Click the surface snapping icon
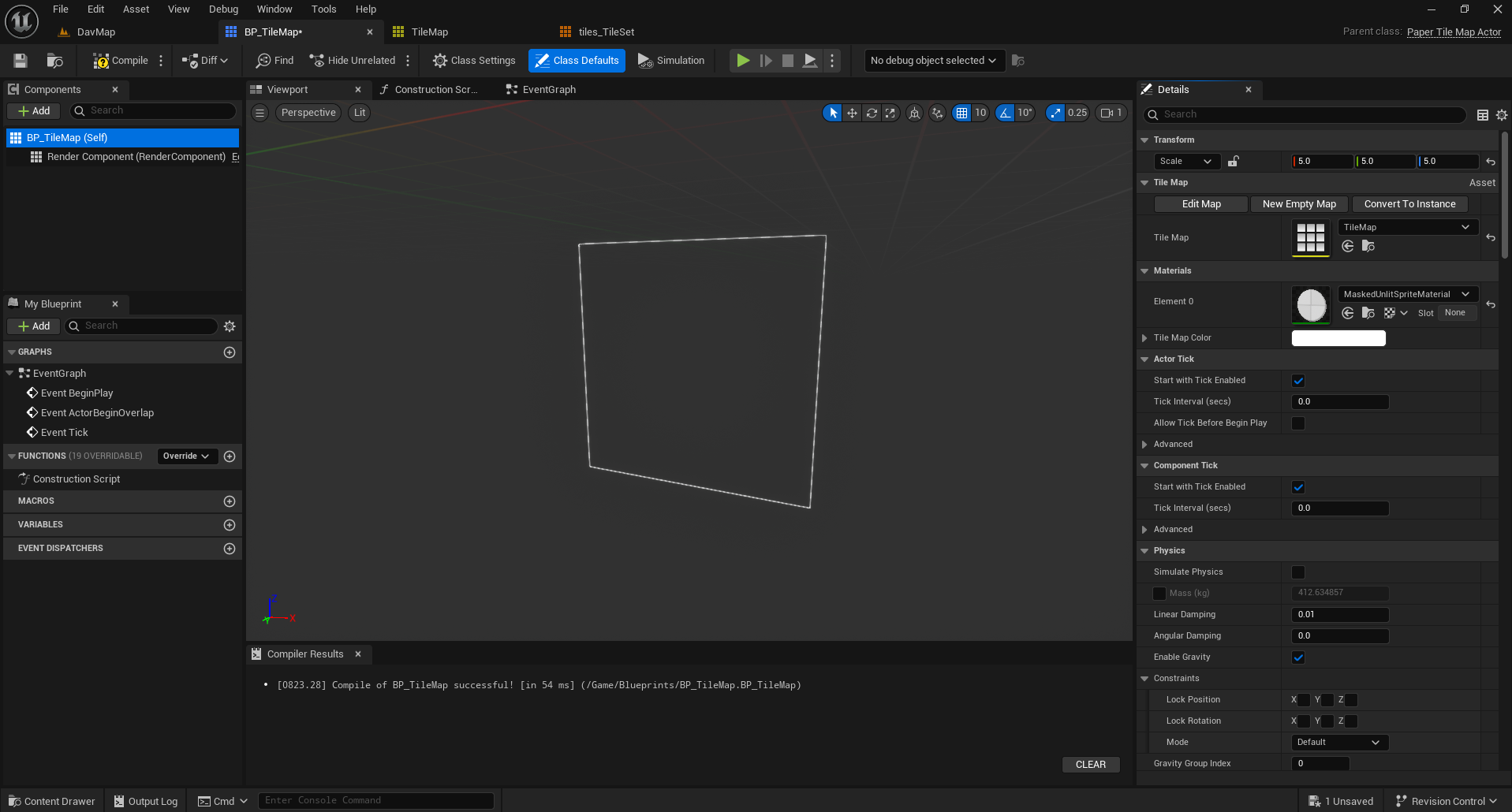This screenshot has height=812, width=1512. (x=937, y=113)
